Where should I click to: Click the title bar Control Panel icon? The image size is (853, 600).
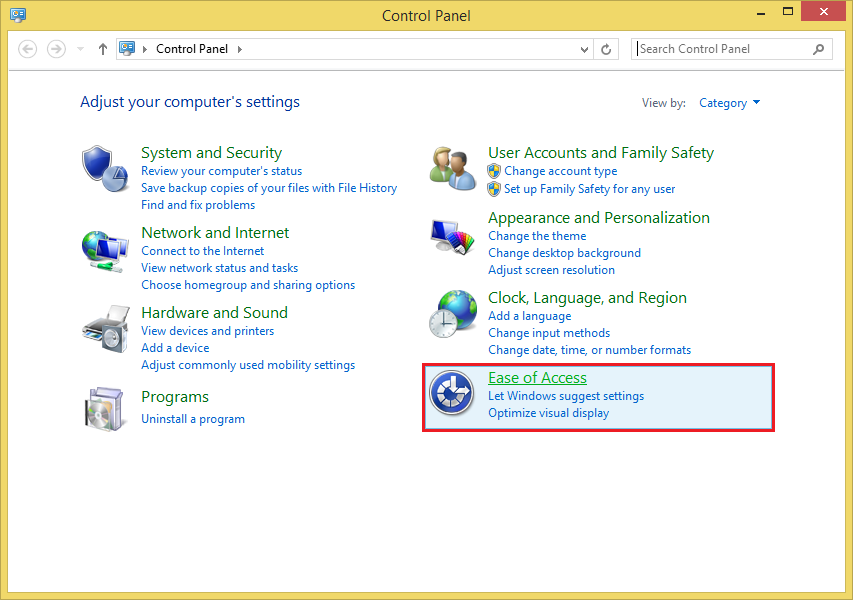click(x=18, y=15)
